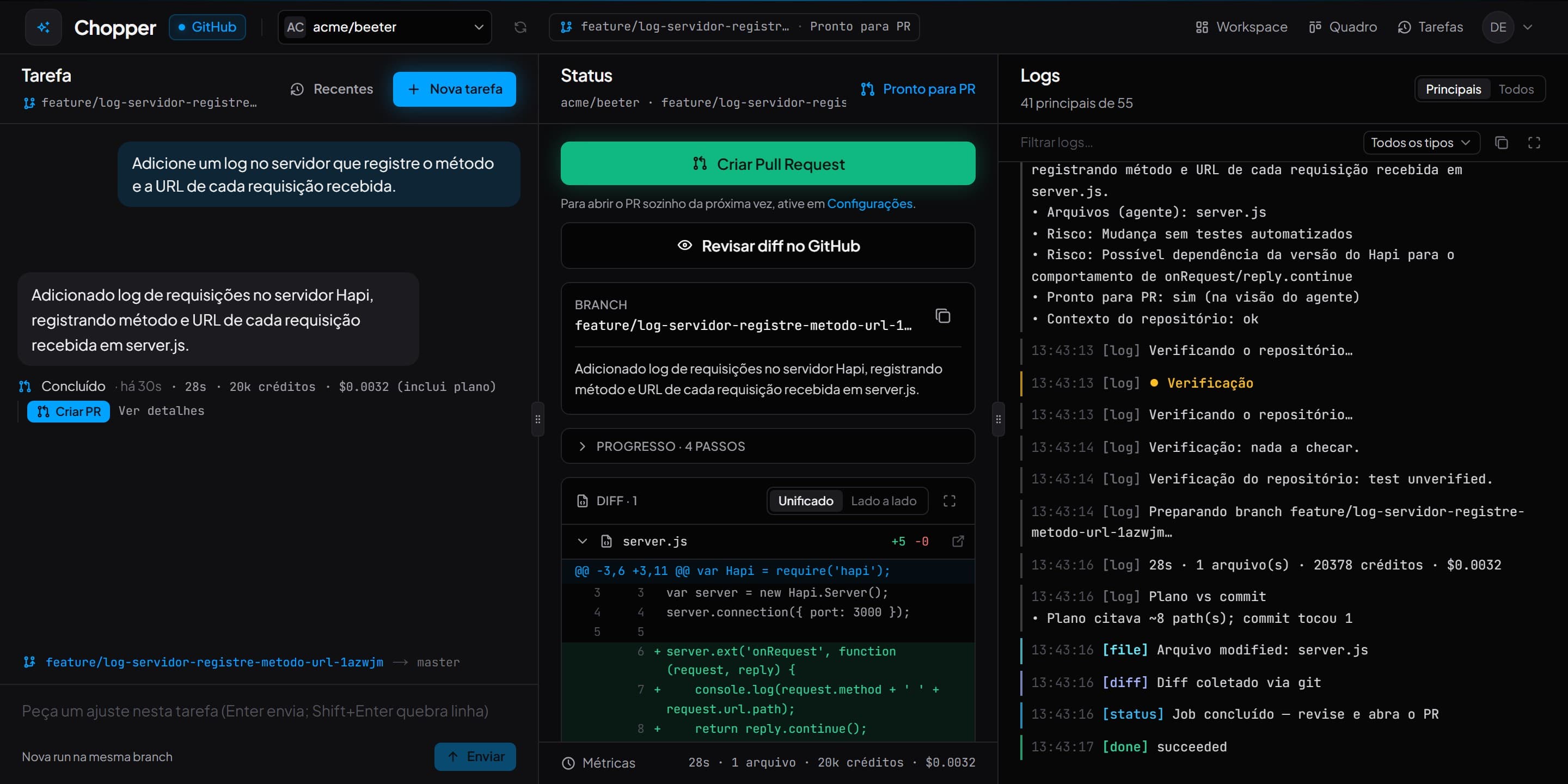Image resolution: width=1568 pixels, height=784 pixels.
Task: Click Revisar diff no GitHub
Action: click(x=768, y=246)
